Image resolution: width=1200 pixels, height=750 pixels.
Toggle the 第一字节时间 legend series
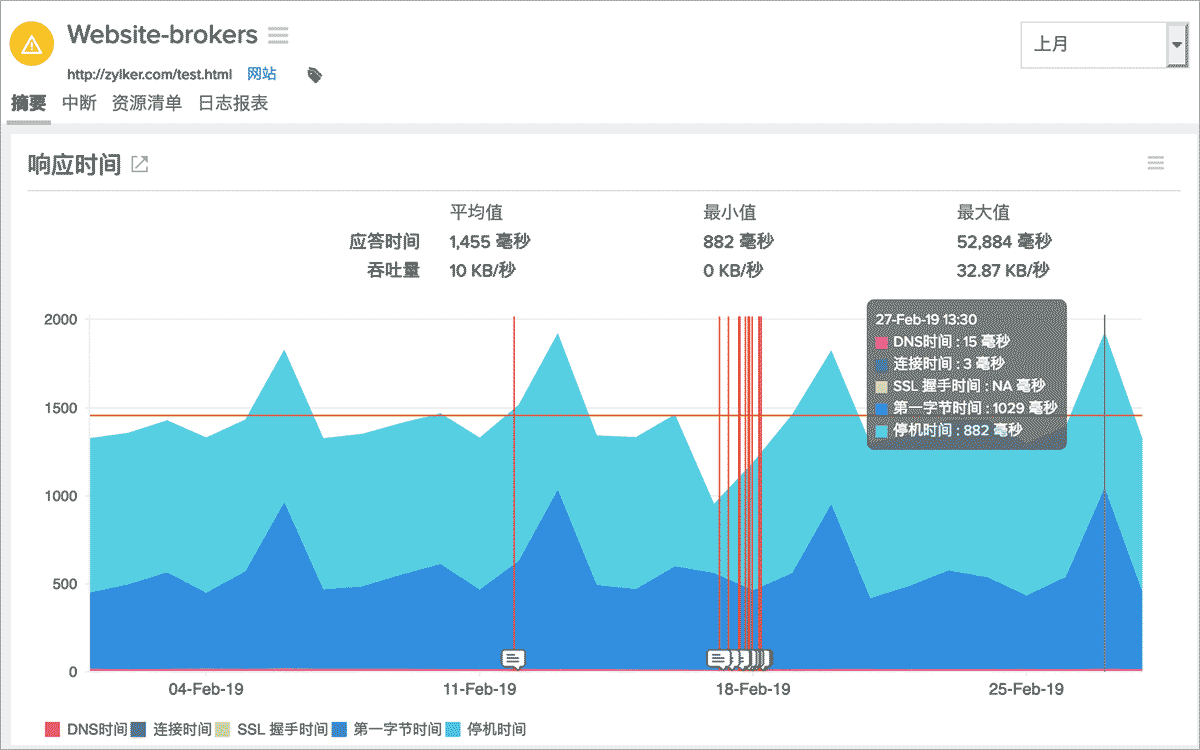pyautogui.click(x=388, y=729)
